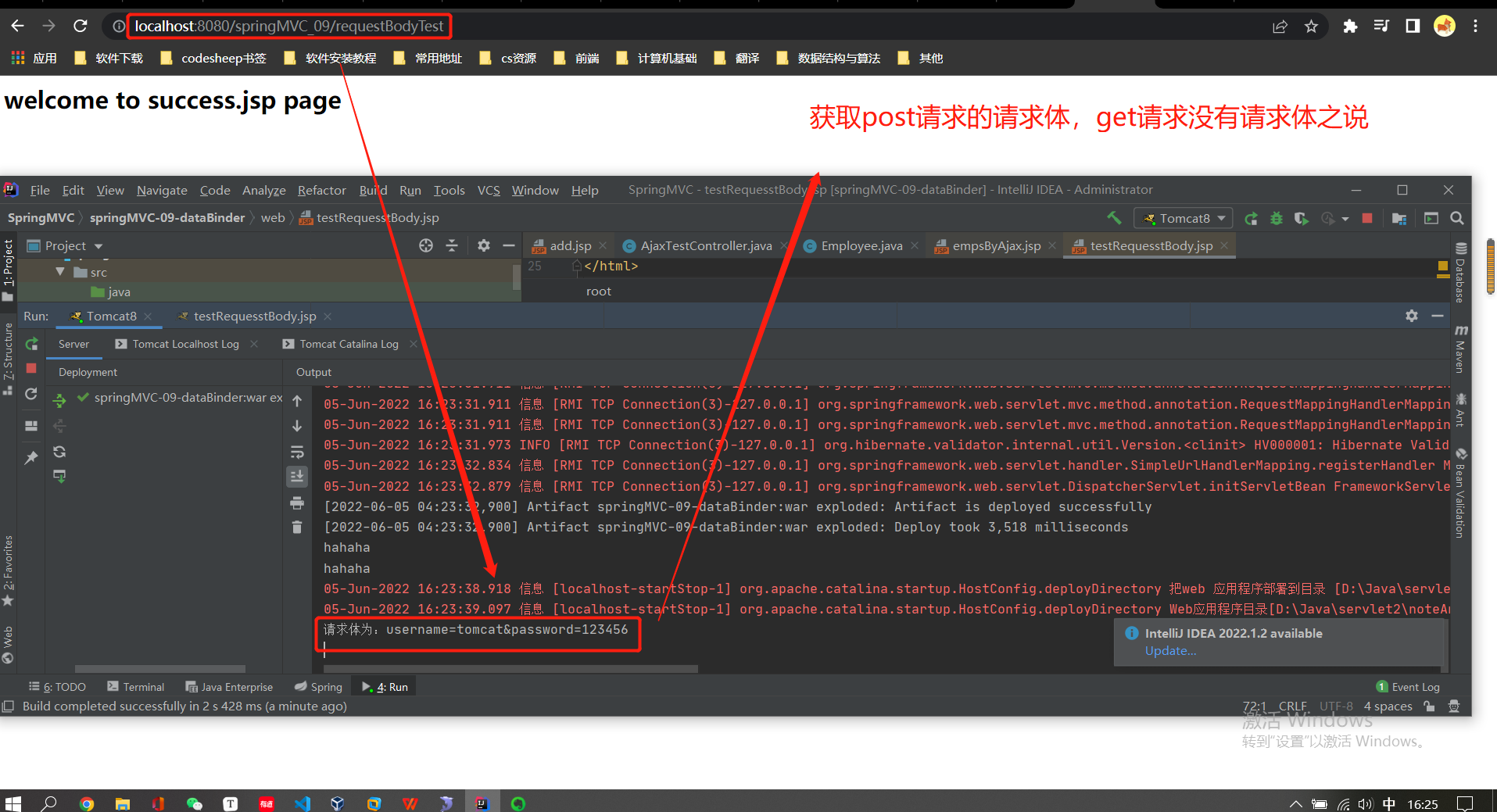Screen dimensions: 1497x812
Task: Open Chrome from the taskbar
Action: [x=87, y=803]
